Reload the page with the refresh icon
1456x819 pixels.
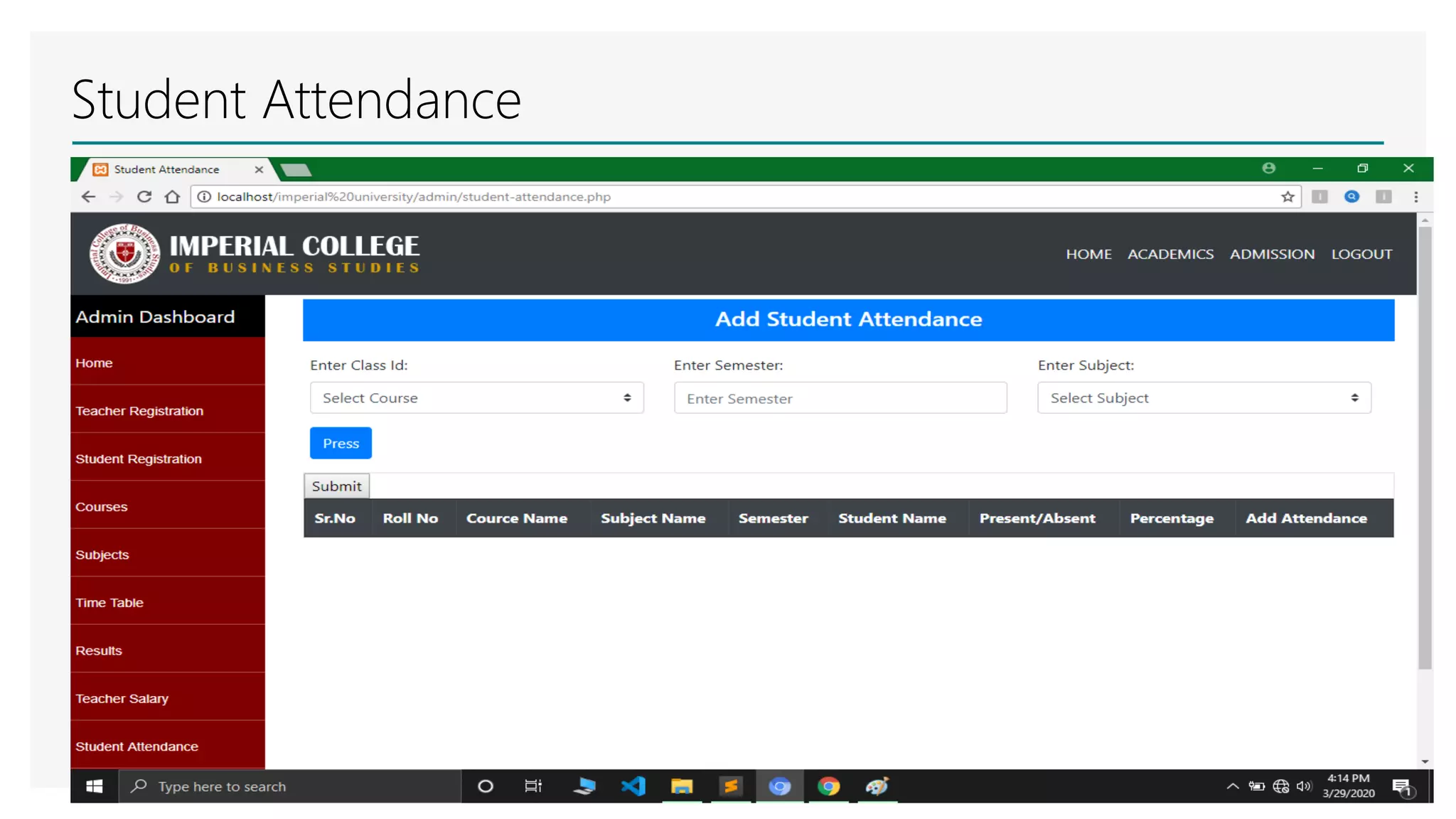point(144,197)
